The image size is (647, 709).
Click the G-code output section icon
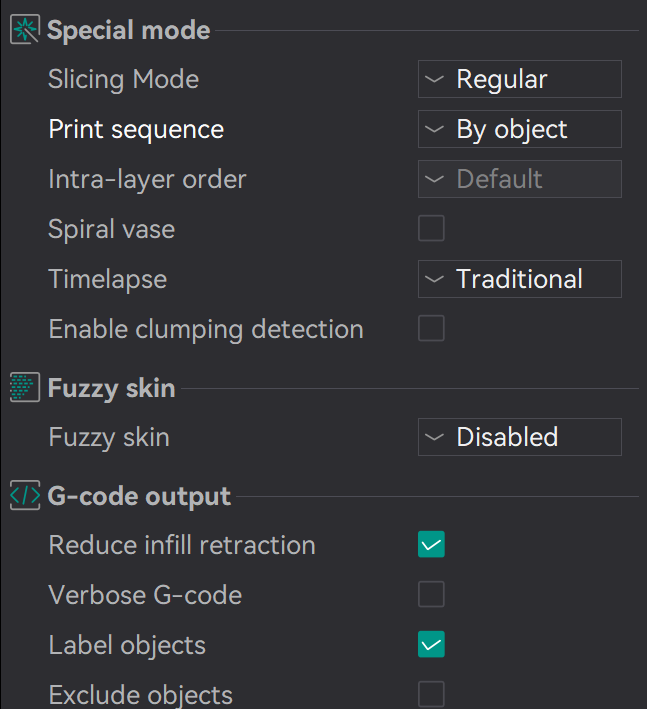24,495
